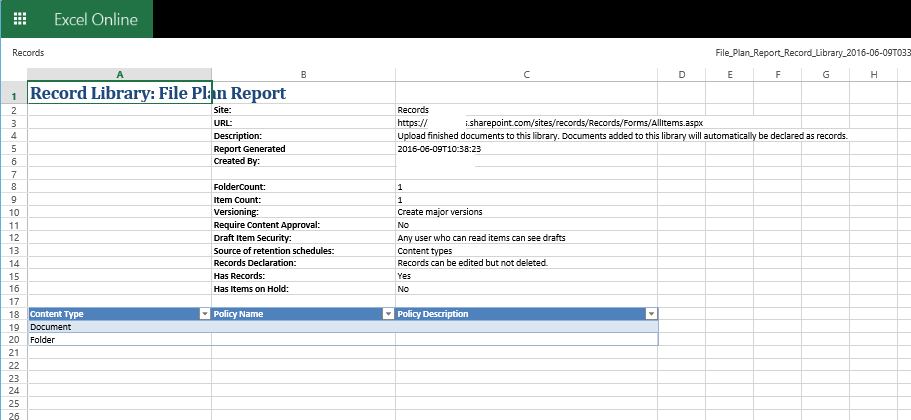Select column F header

tap(777, 74)
